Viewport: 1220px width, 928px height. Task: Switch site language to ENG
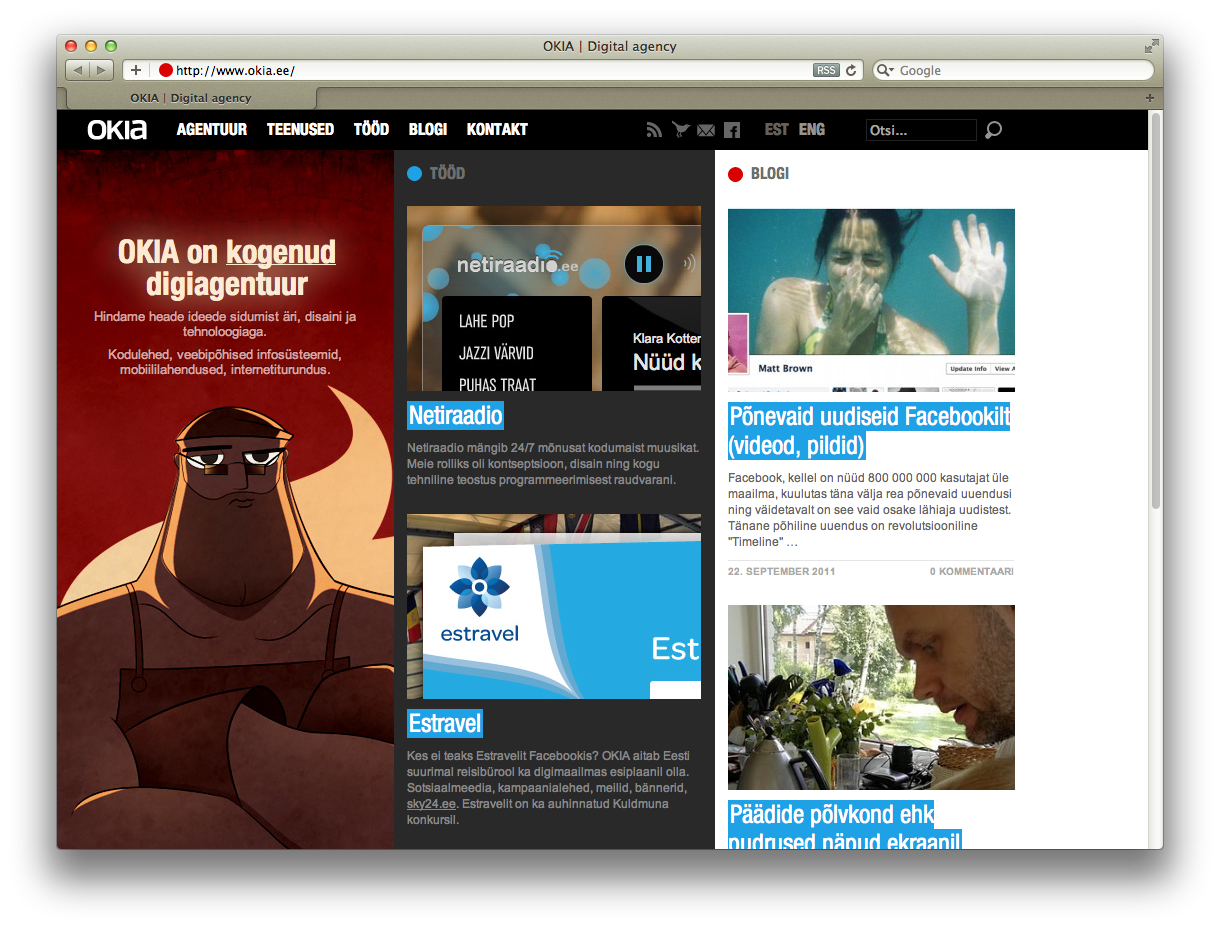[812, 130]
